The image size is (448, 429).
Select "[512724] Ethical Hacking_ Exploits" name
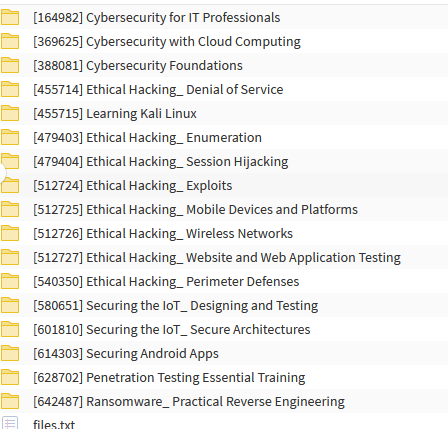point(133,186)
